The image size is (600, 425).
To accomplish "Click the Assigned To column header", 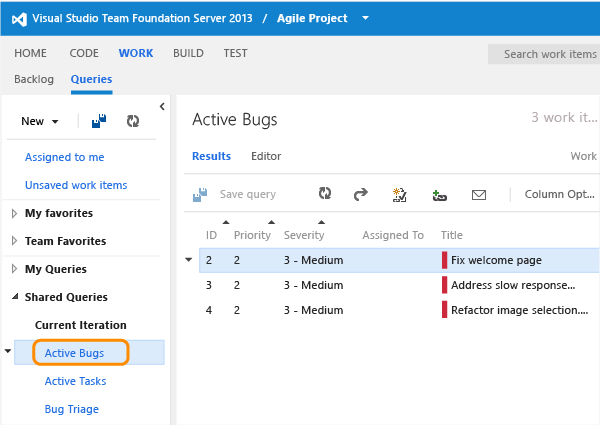I will click(x=393, y=235).
